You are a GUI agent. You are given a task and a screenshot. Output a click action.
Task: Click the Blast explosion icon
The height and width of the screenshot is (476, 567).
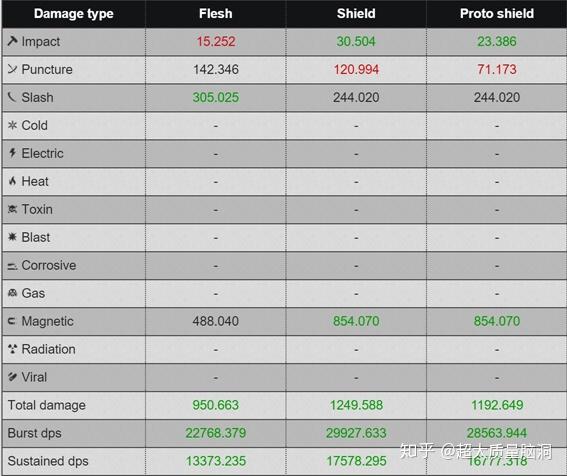(12, 237)
